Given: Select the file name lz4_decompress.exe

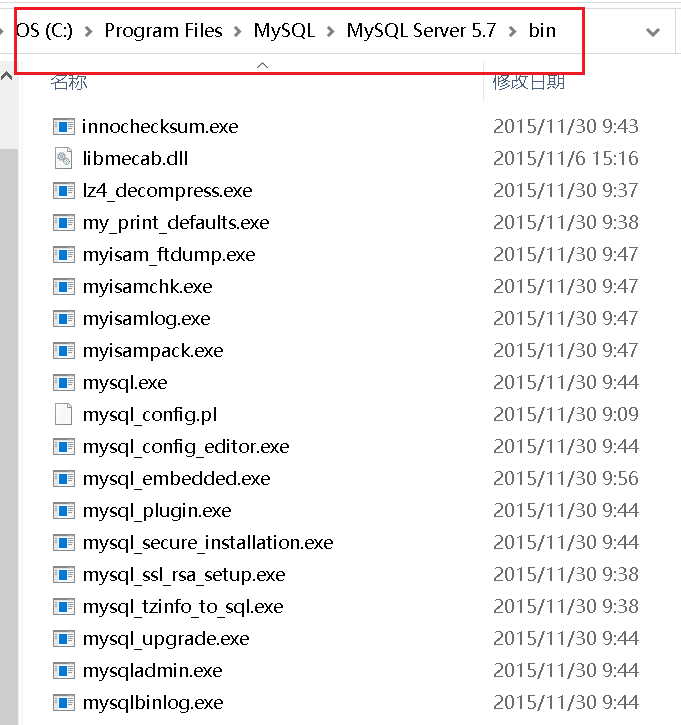Looking at the screenshot, I should click(167, 190).
